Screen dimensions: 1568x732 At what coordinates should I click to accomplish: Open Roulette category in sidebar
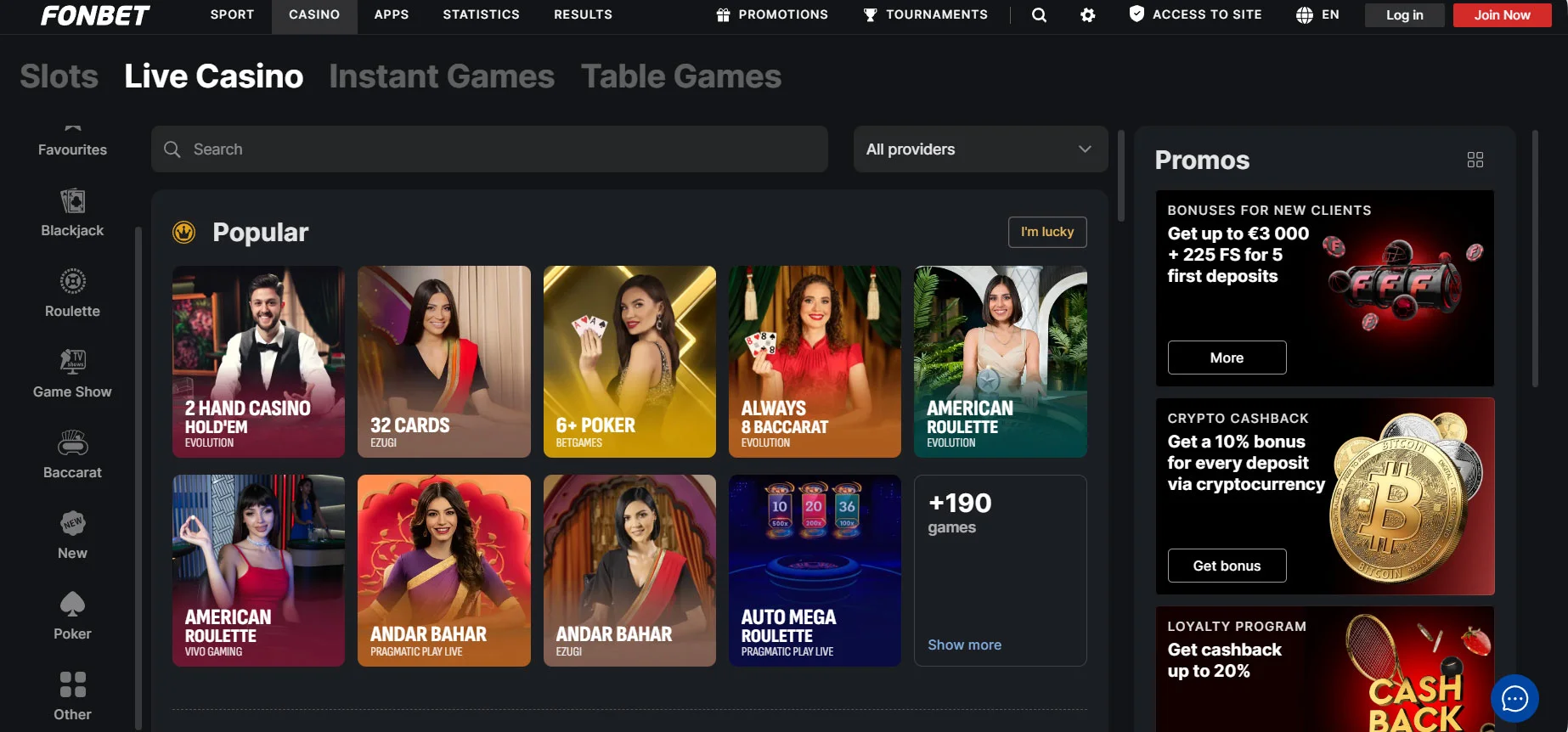[x=72, y=293]
